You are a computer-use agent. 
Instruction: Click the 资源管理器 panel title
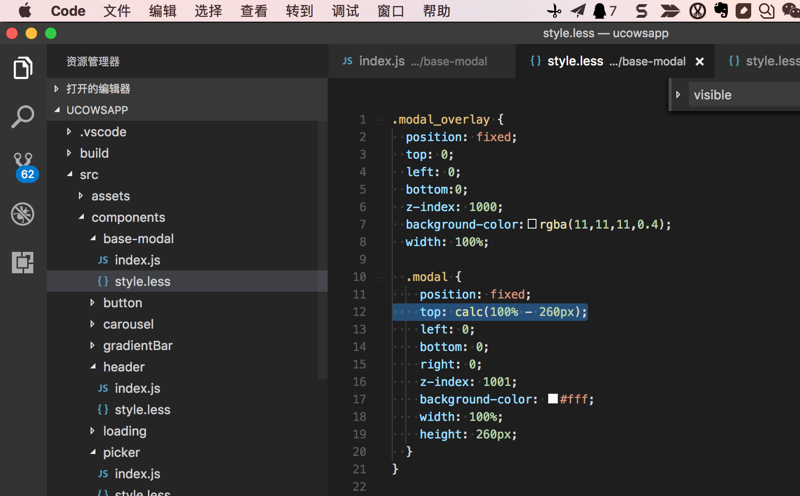(x=93, y=62)
